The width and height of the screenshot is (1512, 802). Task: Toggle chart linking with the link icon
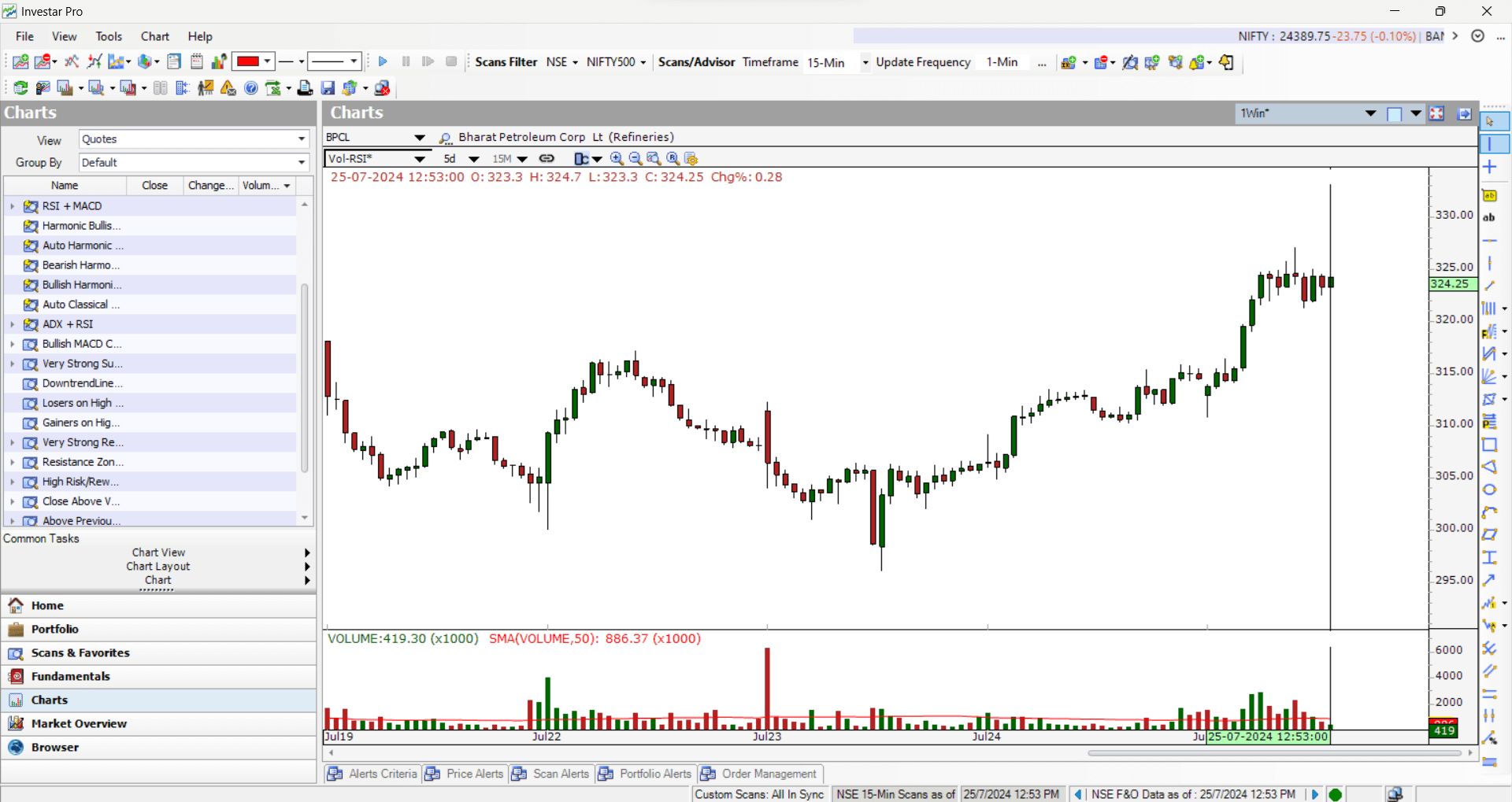pyautogui.click(x=547, y=158)
